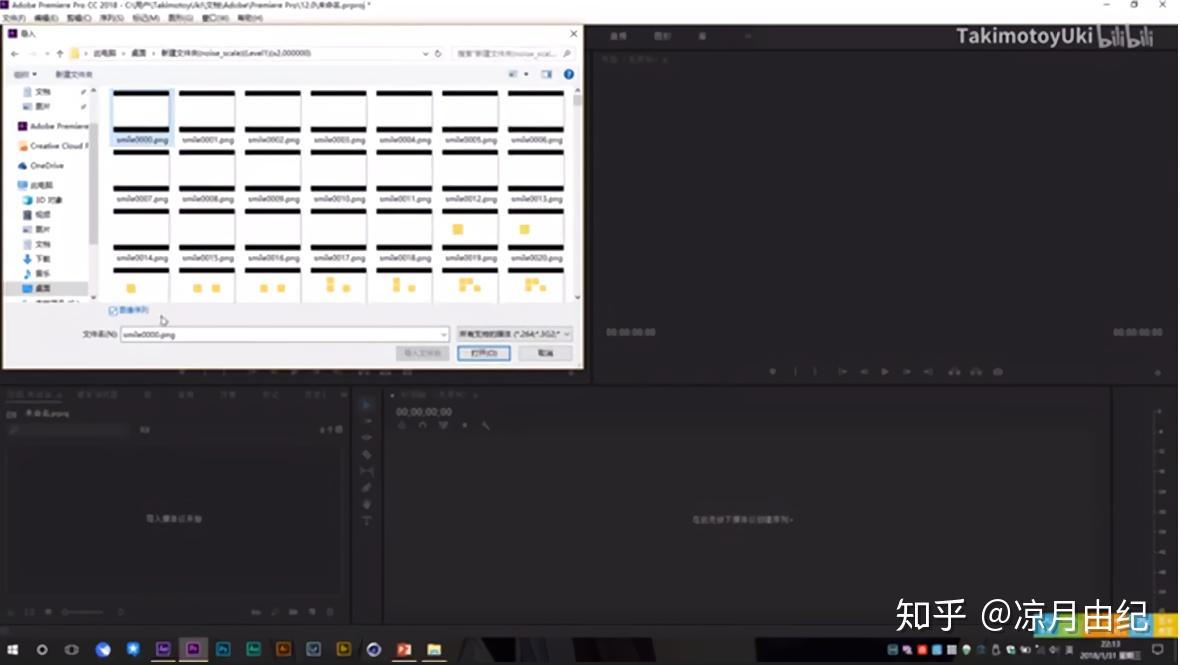Expand the file name history dropdown
Viewport: 1180px width, 665px height.
(443, 334)
